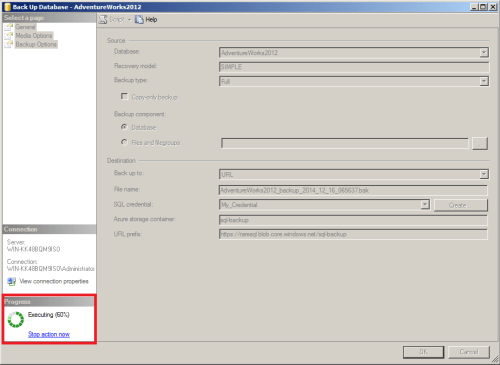Click the Backup Options page icon

[9, 44]
